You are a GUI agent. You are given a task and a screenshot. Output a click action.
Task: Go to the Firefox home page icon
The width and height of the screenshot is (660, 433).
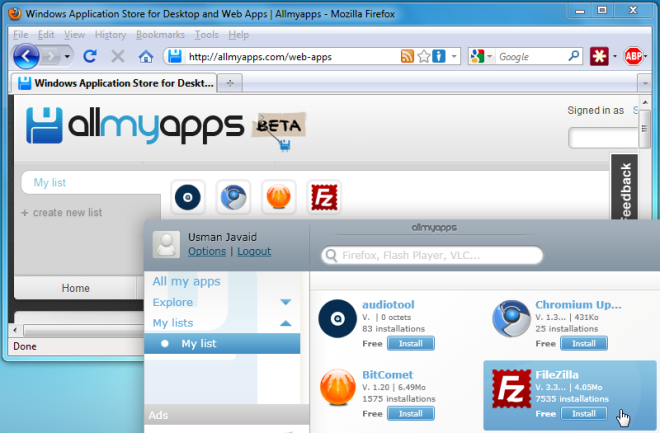tap(146, 56)
